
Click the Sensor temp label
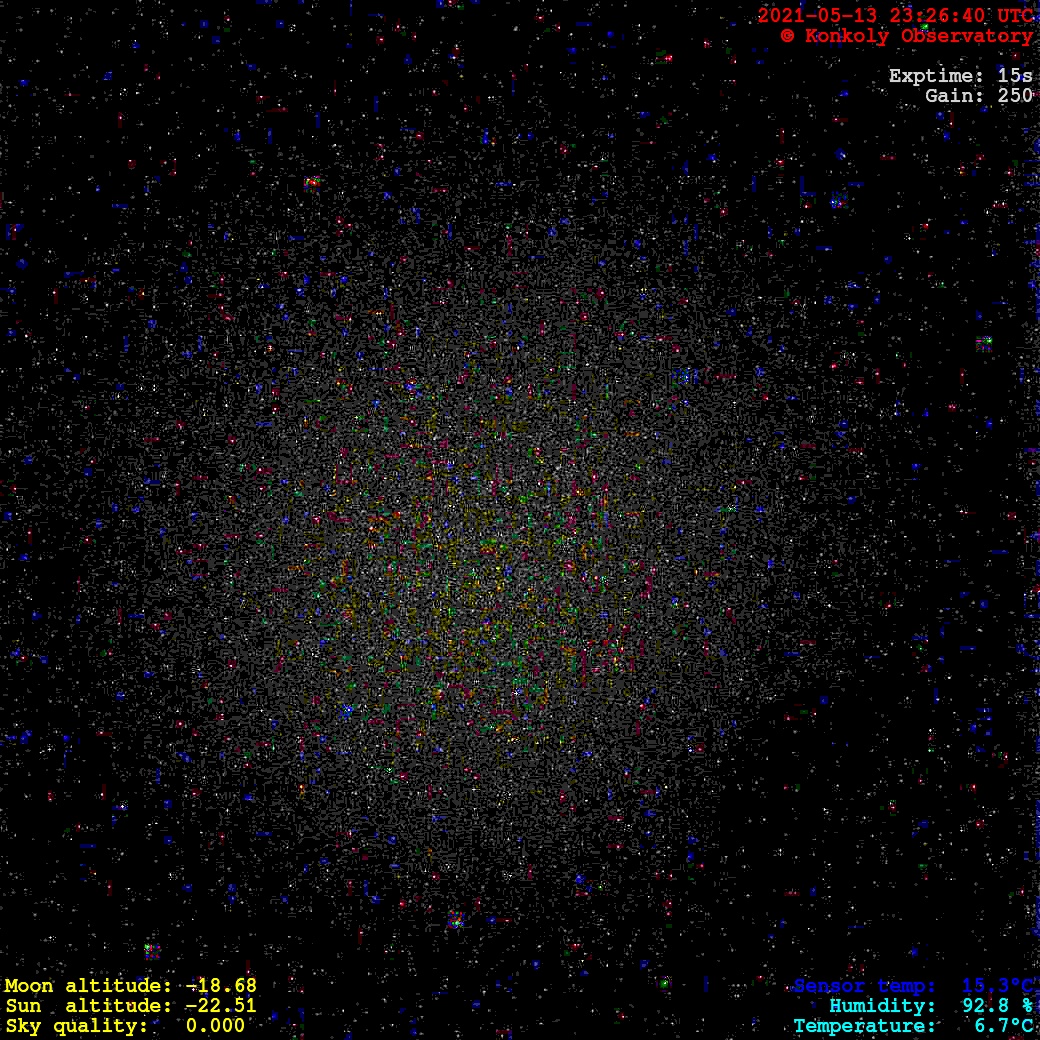click(865, 986)
